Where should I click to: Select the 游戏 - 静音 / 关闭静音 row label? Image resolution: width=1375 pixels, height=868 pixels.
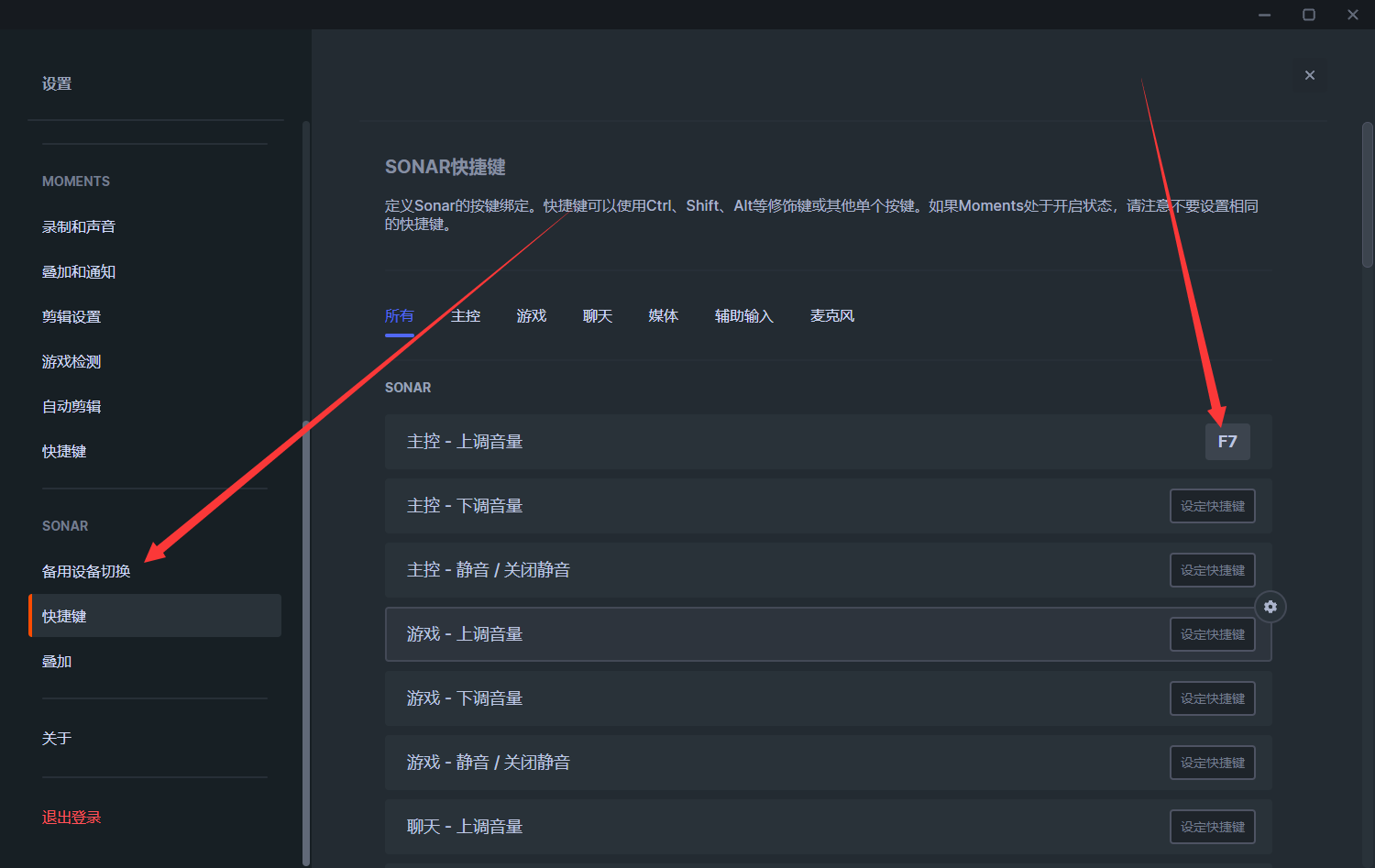pos(489,763)
